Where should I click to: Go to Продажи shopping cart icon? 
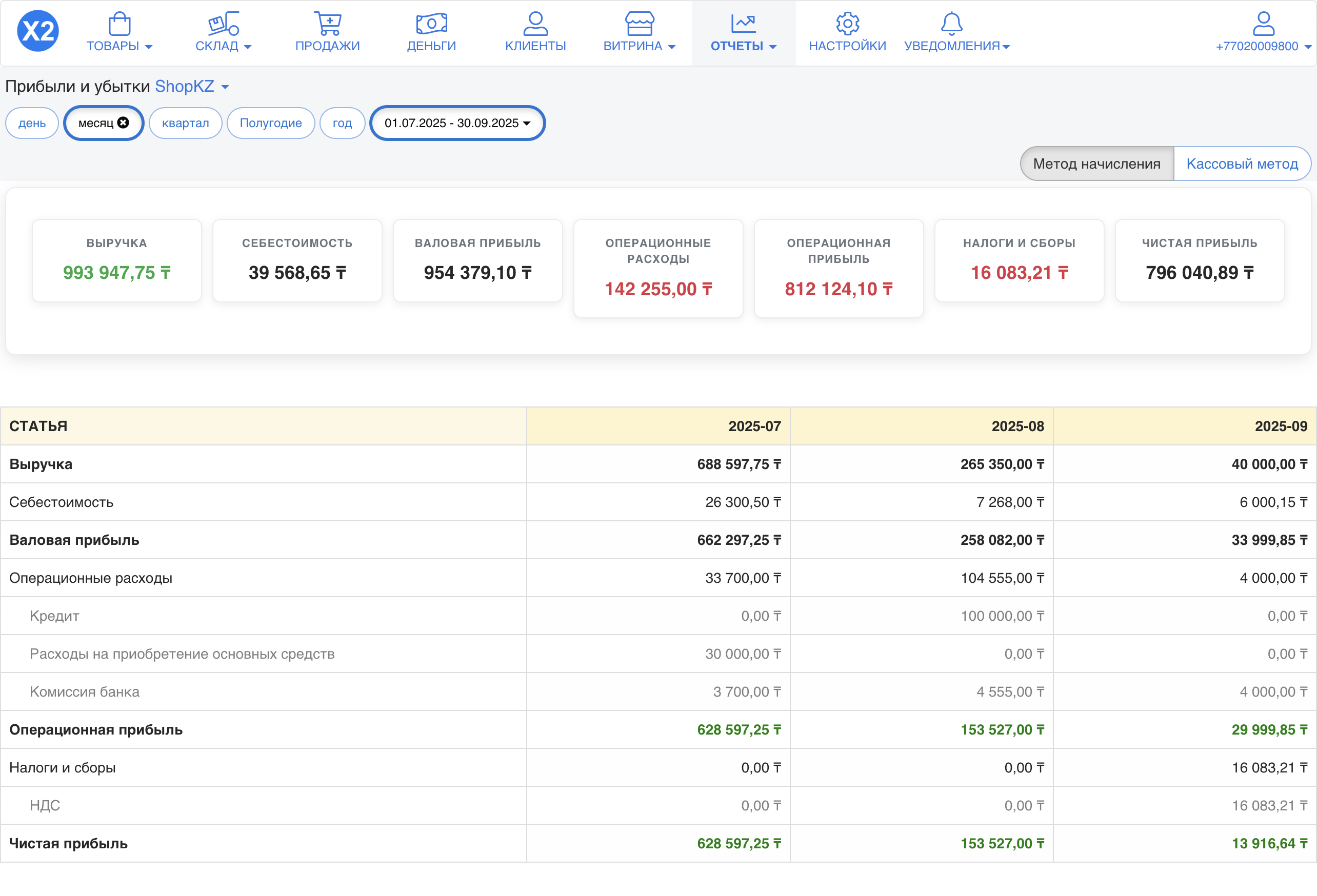(328, 24)
